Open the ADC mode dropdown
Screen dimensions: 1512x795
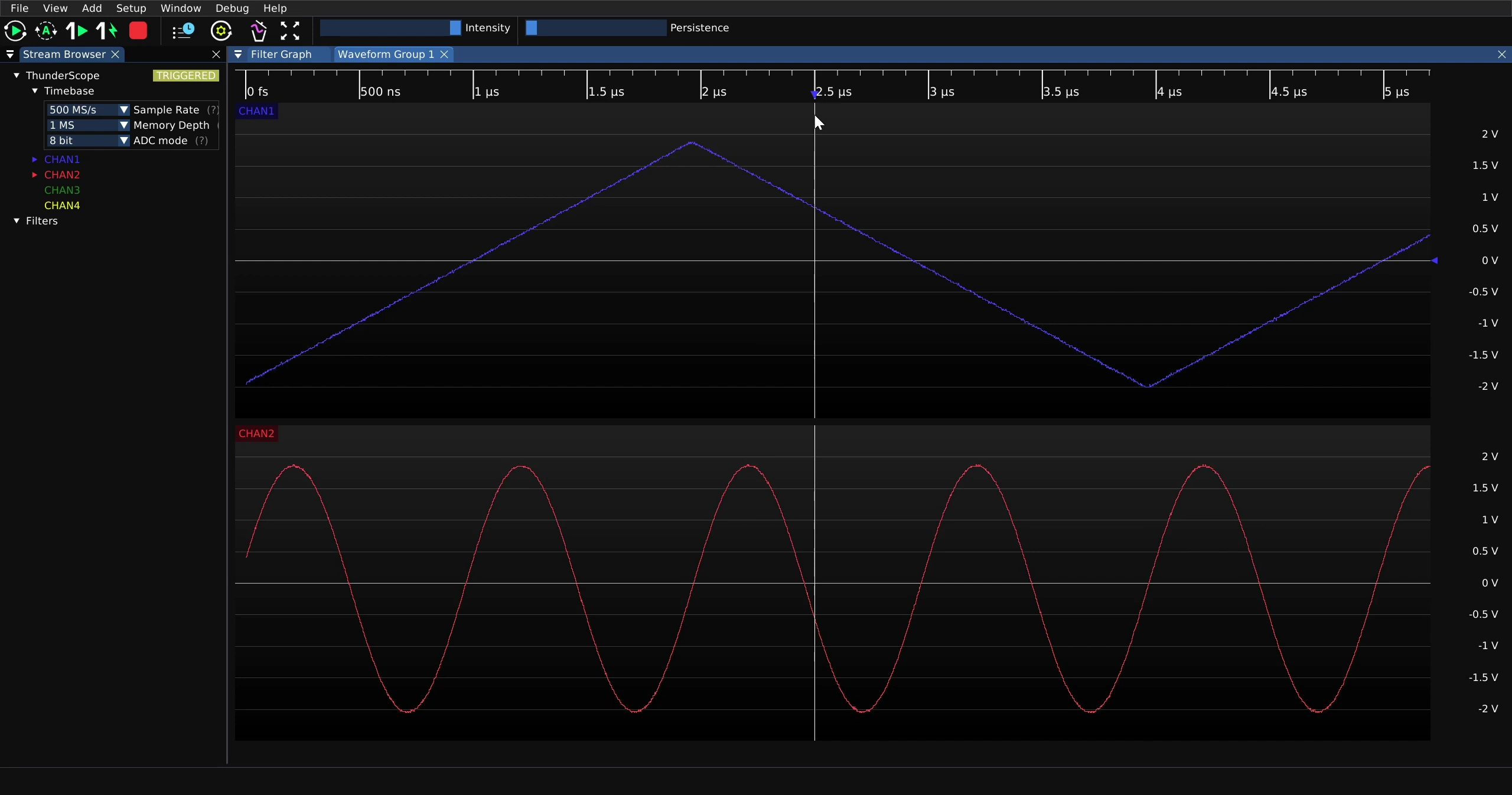pyautogui.click(x=88, y=141)
